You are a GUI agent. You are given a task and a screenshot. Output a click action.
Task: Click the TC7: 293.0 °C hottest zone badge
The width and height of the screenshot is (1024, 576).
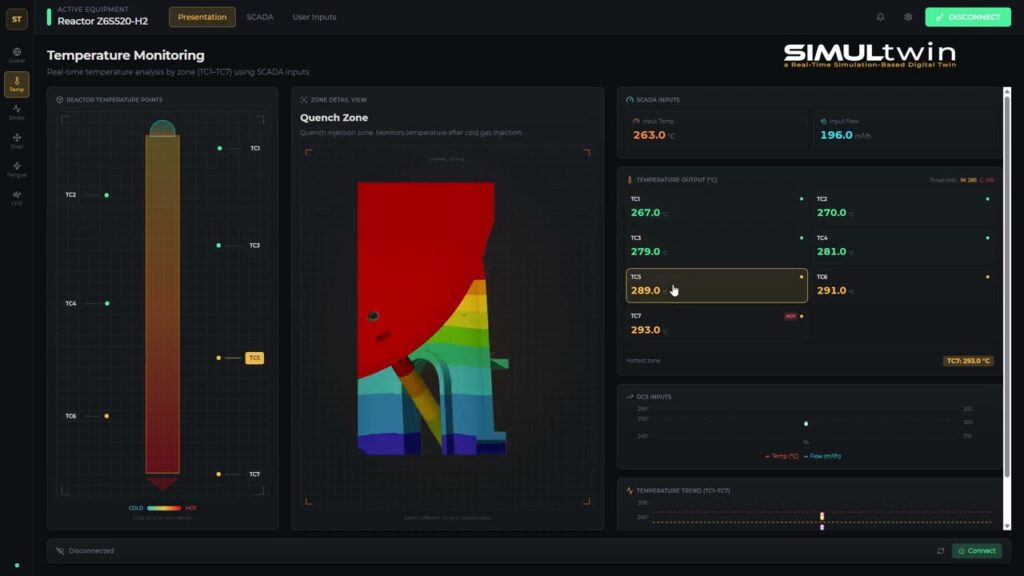(968, 360)
